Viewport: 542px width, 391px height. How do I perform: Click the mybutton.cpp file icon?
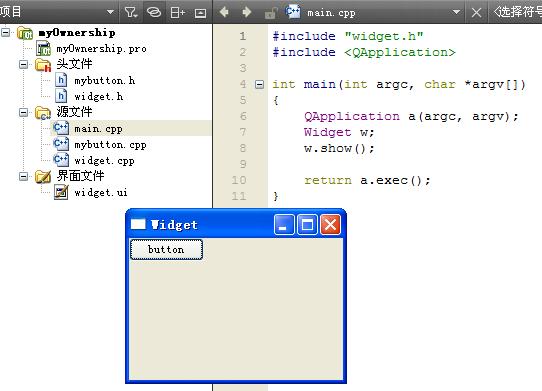(61, 144)
